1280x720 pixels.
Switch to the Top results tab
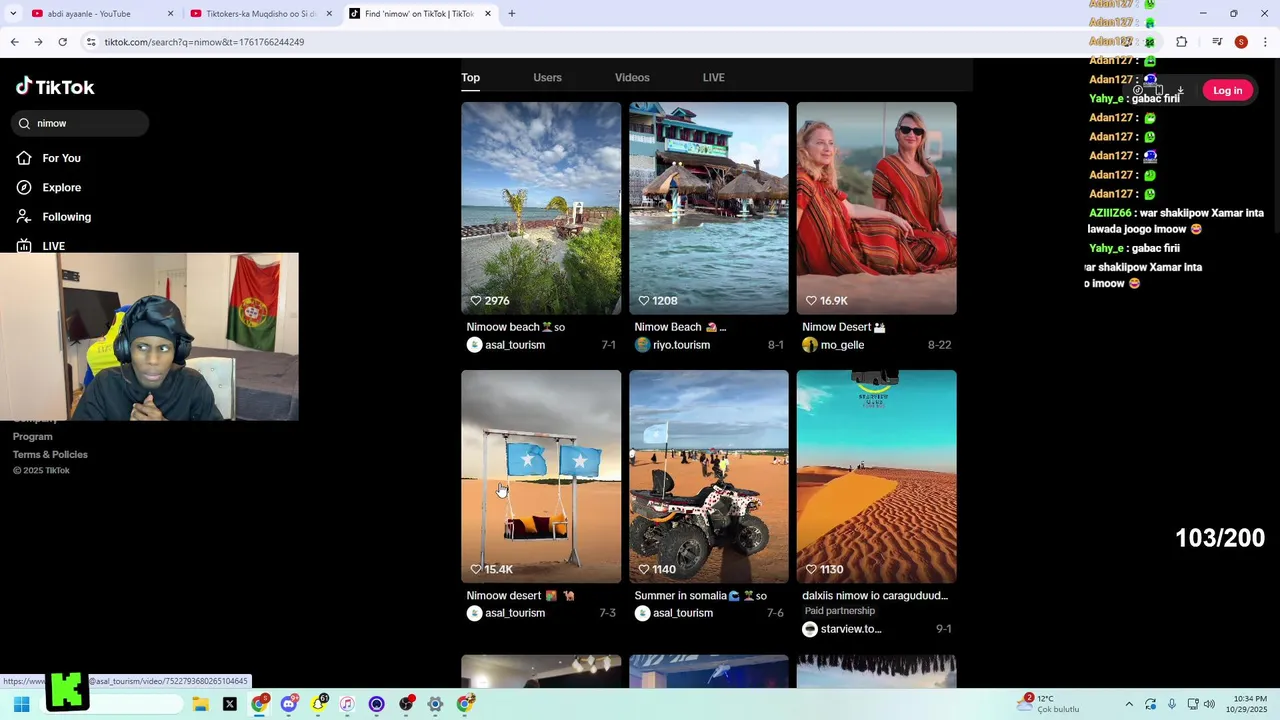coord(470,77)
